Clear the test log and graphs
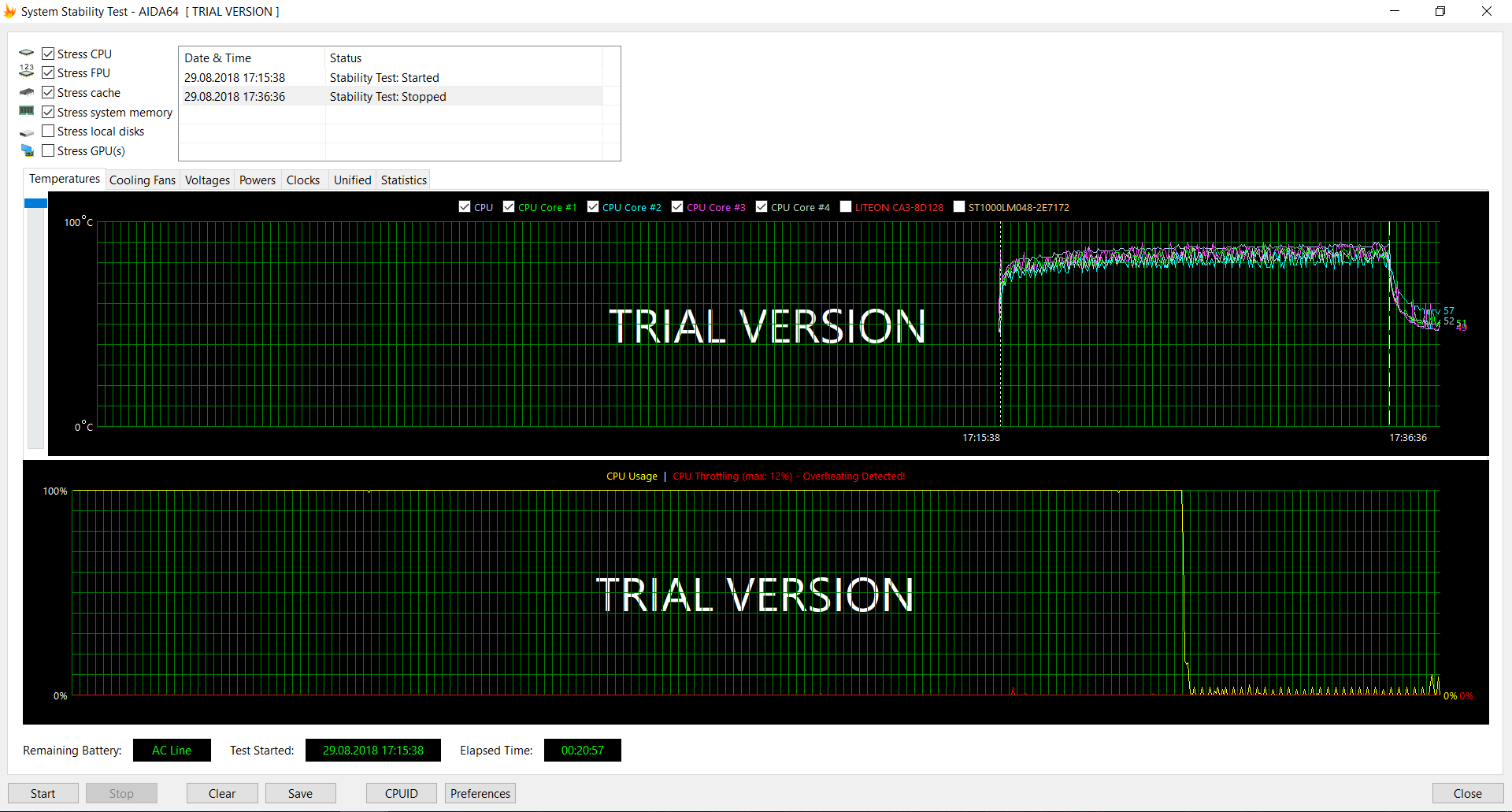The height and width of the screenshot is (812, 1512). pos(222,793)
